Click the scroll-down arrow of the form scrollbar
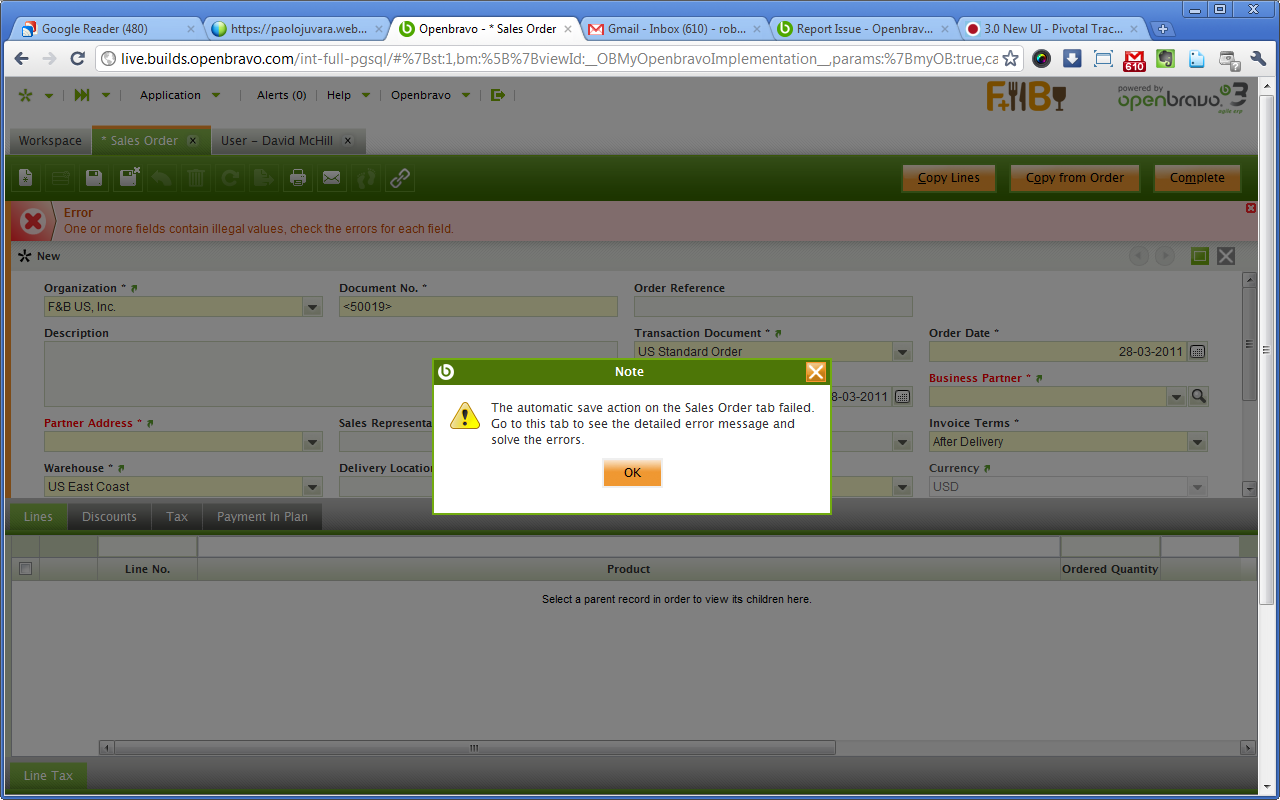Screen dimensions: 1280x800 tap(1248, 489)
